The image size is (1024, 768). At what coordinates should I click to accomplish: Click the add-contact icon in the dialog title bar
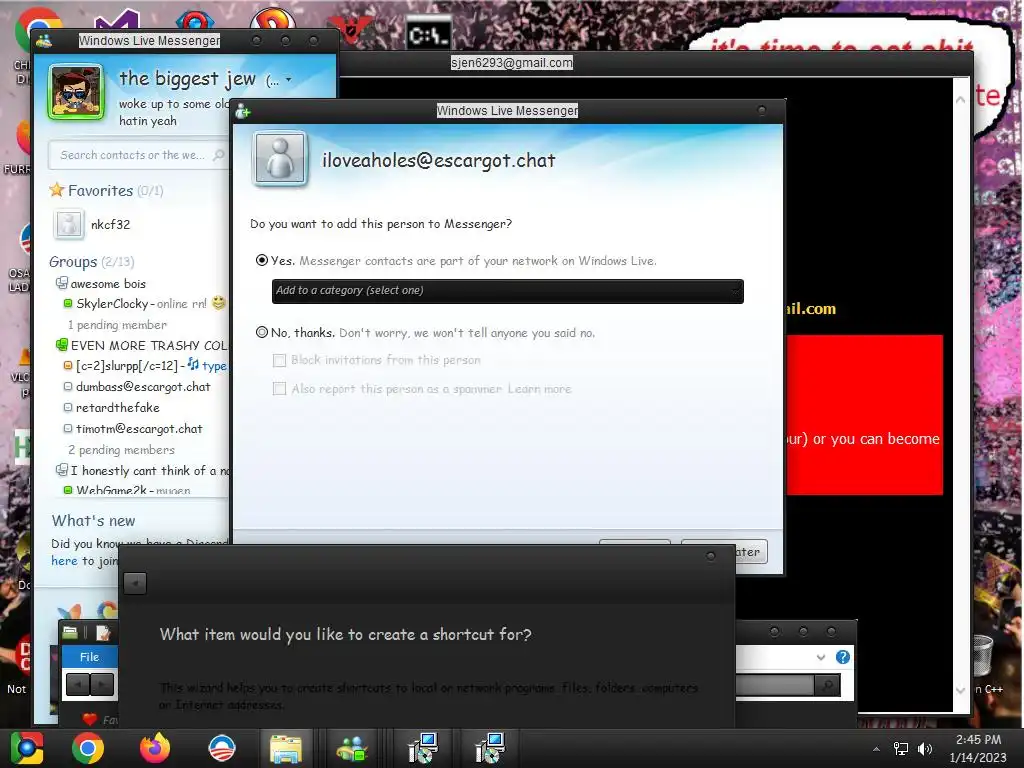pyautogui.click(x=242, y=111)
